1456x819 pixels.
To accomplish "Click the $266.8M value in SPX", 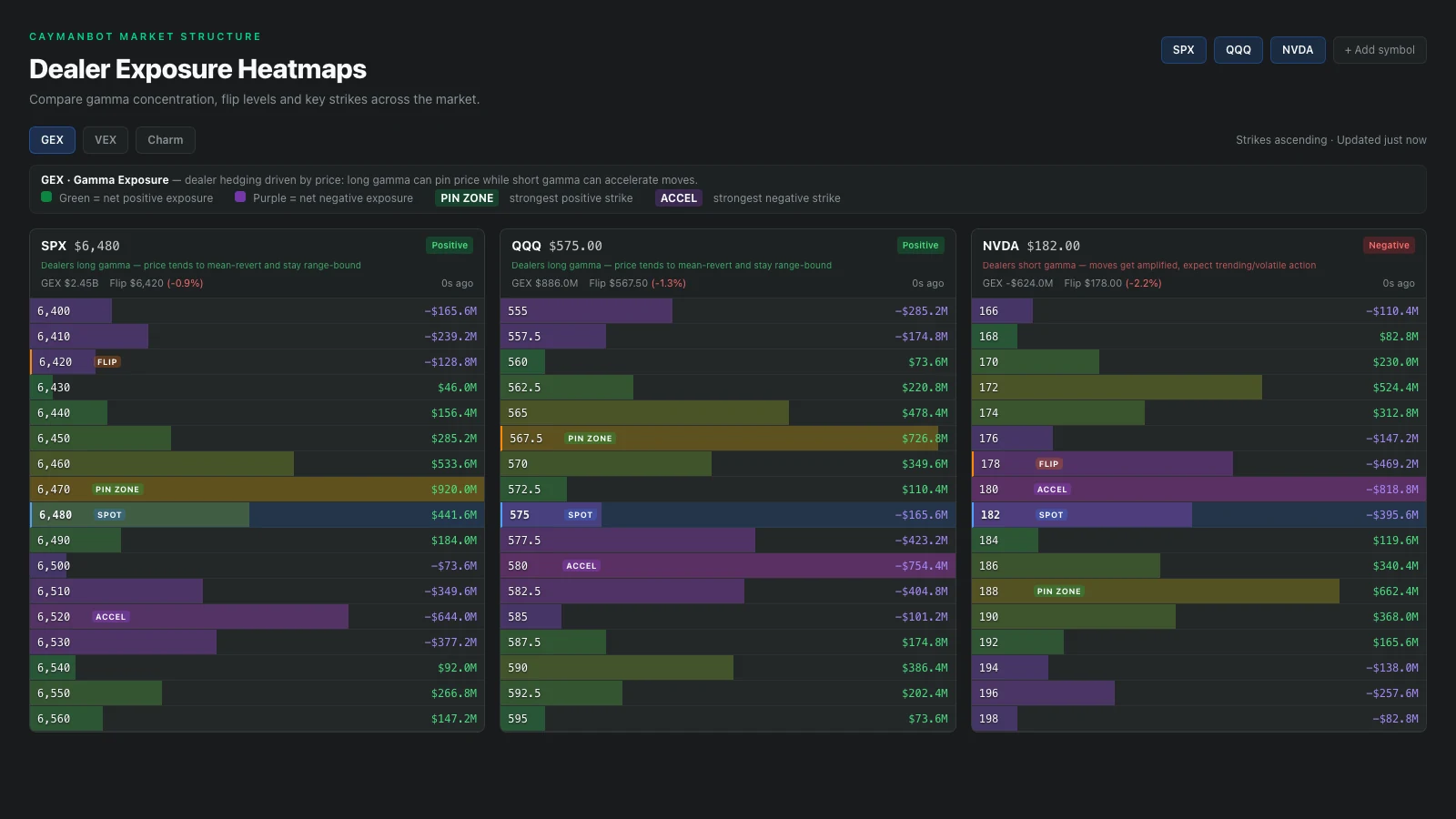I will (454, 693).
